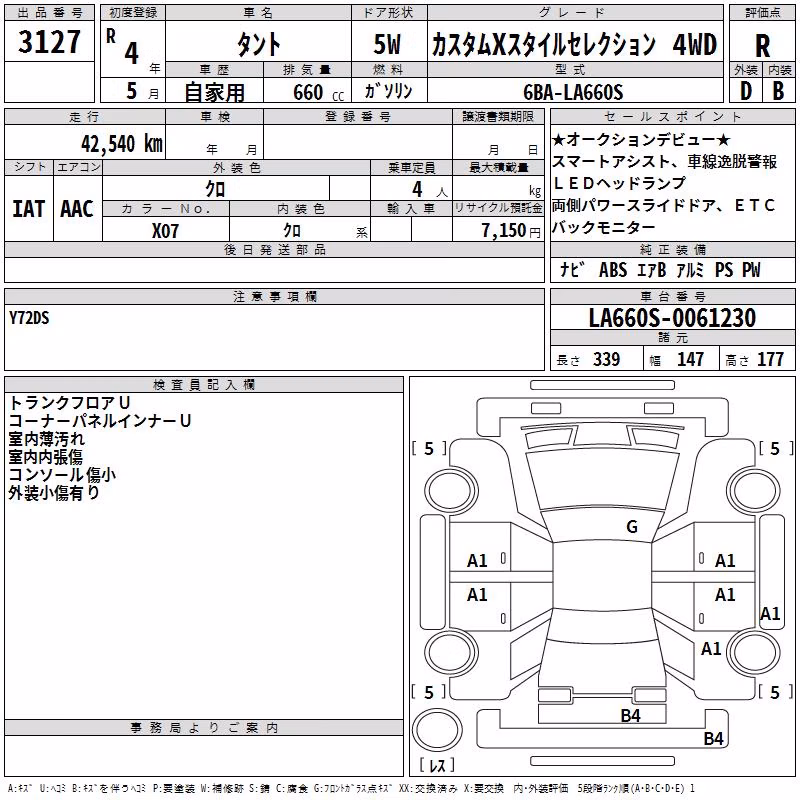Image resolution: width=800 pixels, height=800 pixels.
Task: Select the 後日発送部品 header
Action: point(274,249)
